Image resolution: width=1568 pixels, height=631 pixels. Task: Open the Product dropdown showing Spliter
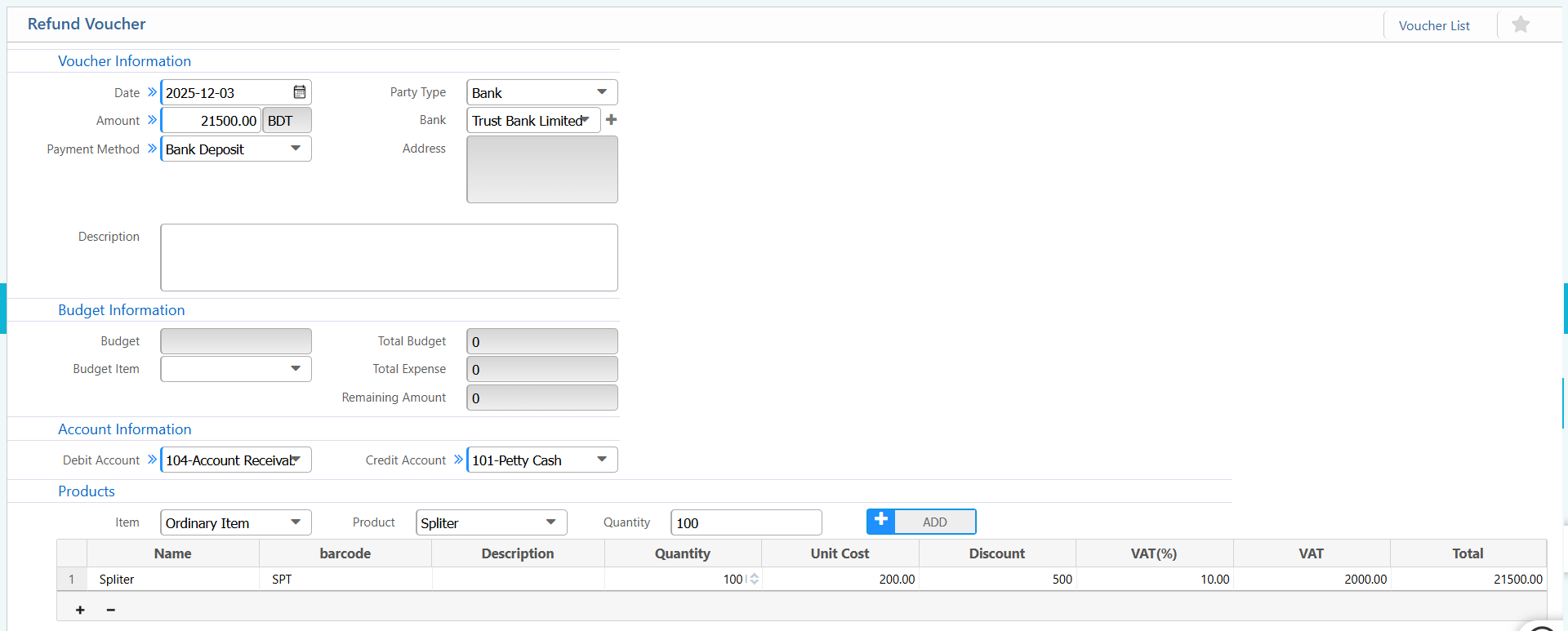point(550,522)
